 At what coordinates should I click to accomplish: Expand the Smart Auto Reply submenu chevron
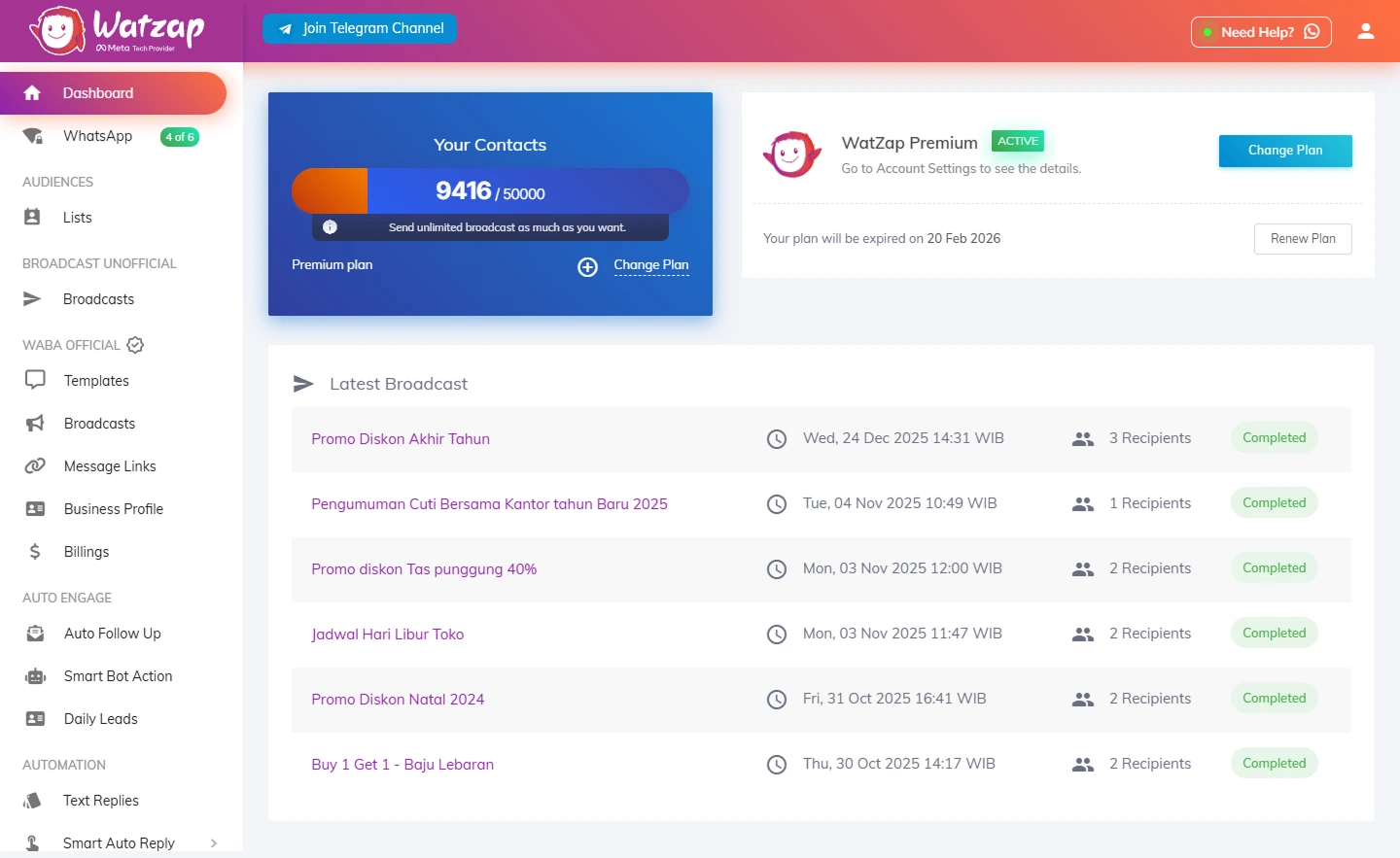click(214, 843)
